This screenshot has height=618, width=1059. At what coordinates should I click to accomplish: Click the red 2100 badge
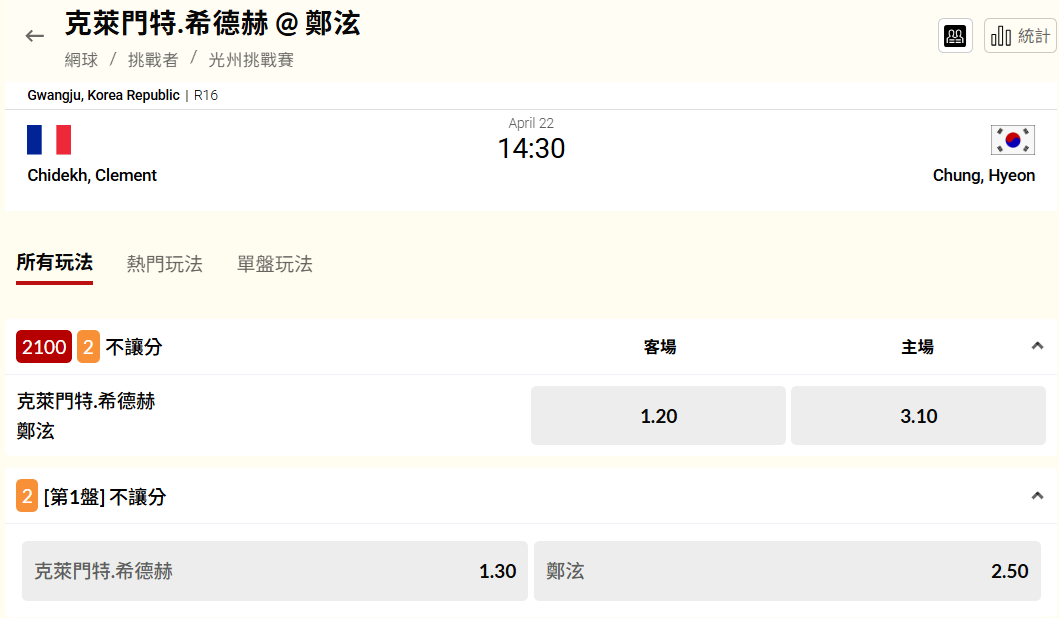click(44, 347)
